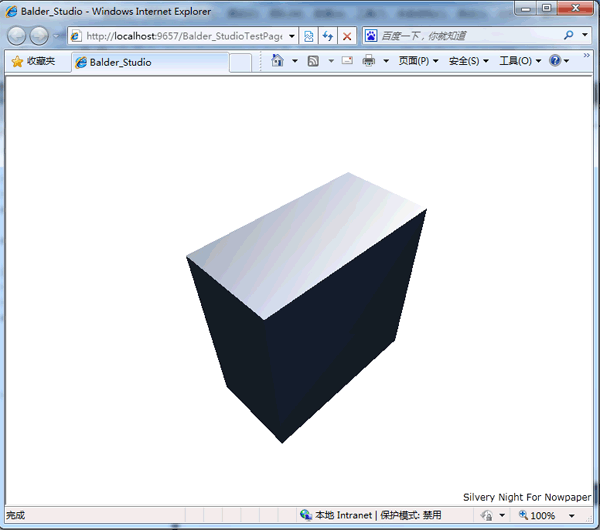Screen dimensions: 600x530
Task: Open the 收藏夹 favorites button
Action: point(33,61)
